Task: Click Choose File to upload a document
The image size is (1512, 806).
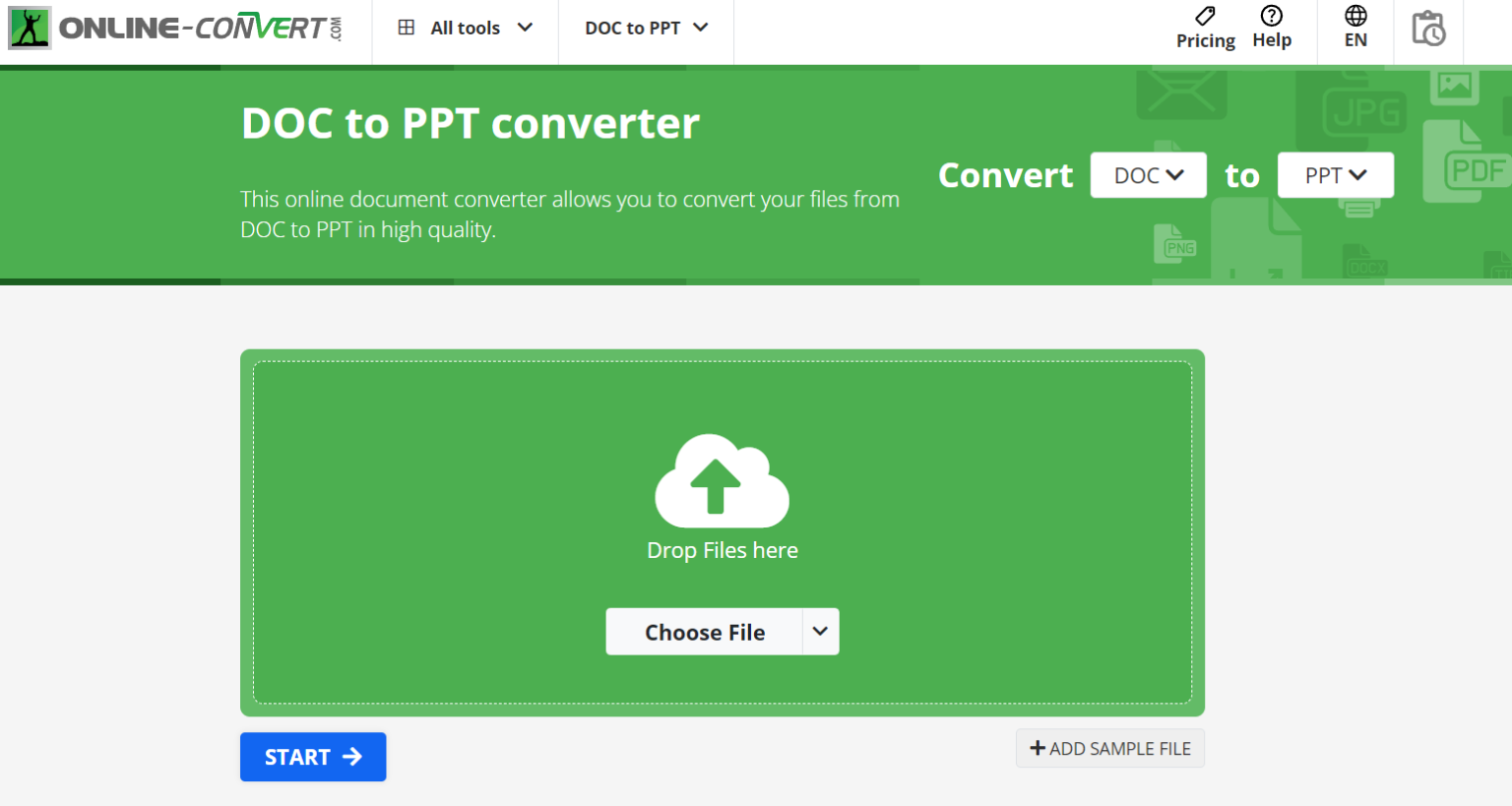Action: (705, 631)
